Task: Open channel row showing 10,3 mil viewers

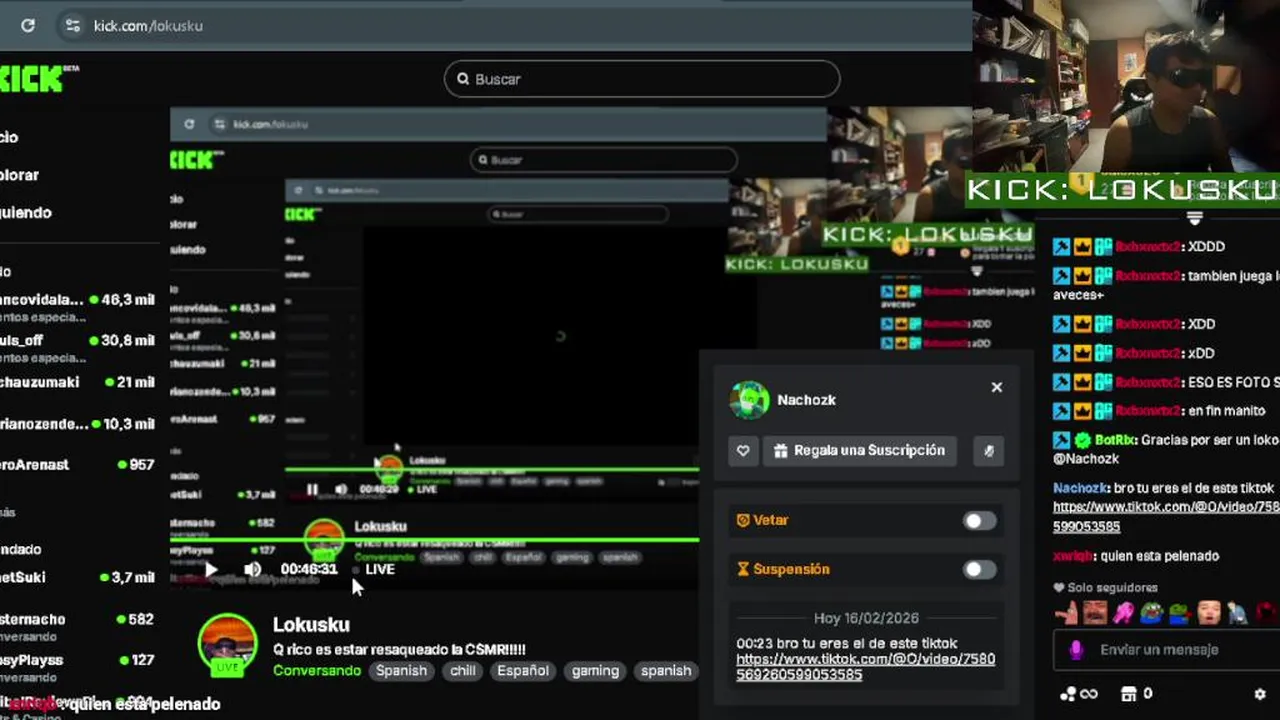Action: coord(77,424)
